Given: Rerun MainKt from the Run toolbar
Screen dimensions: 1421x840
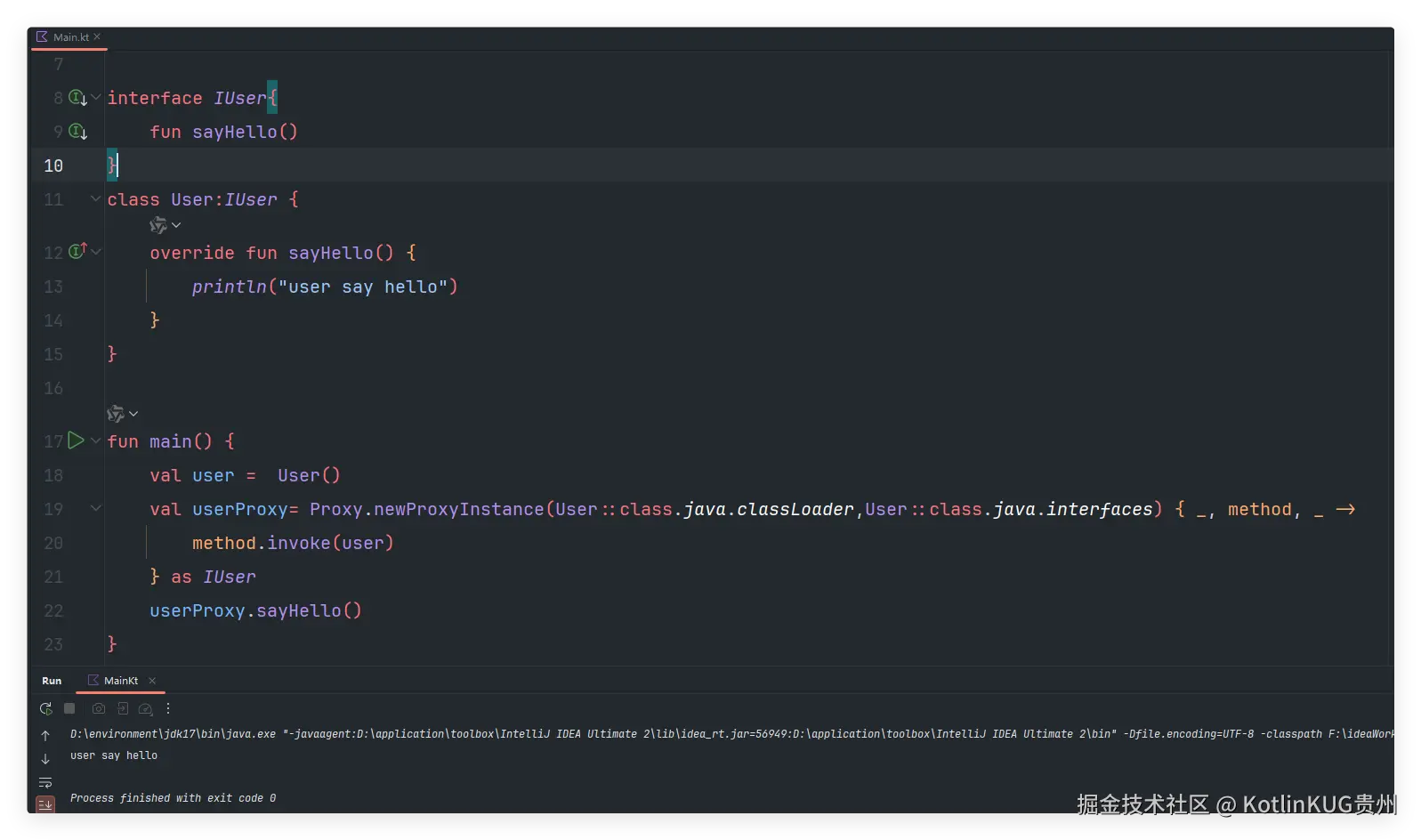Looking at the screenshot, I should tap(45, 708).
